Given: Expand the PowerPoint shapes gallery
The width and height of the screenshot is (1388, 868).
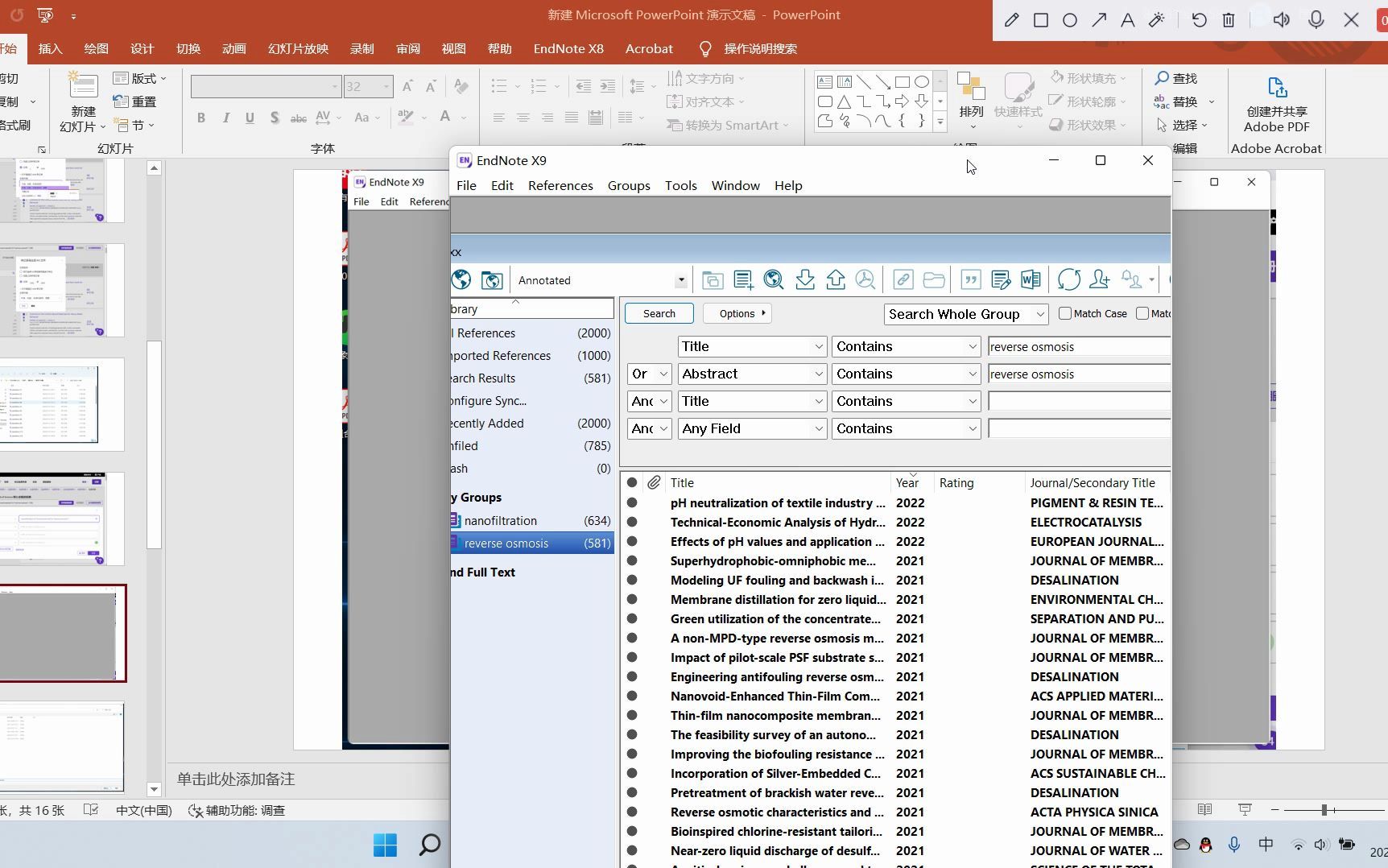Looking at the screenshot, I should coord(940,122).
